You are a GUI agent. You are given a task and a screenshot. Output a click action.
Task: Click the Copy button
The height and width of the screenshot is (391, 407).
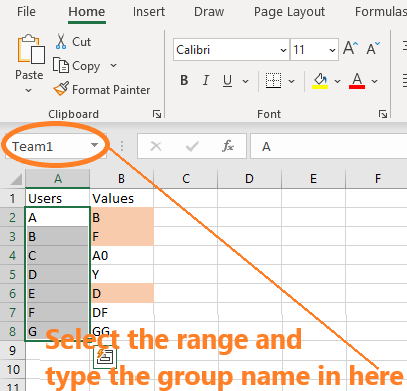[77, 66]
